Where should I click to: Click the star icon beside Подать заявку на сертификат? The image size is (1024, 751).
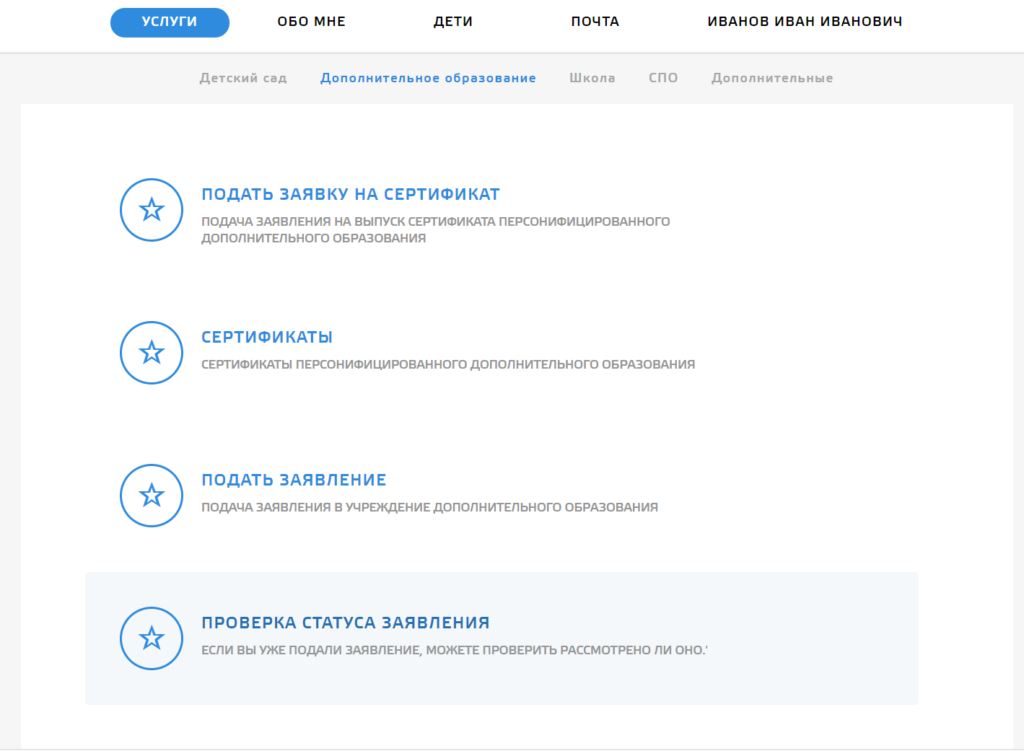click(x=151, y=210)
